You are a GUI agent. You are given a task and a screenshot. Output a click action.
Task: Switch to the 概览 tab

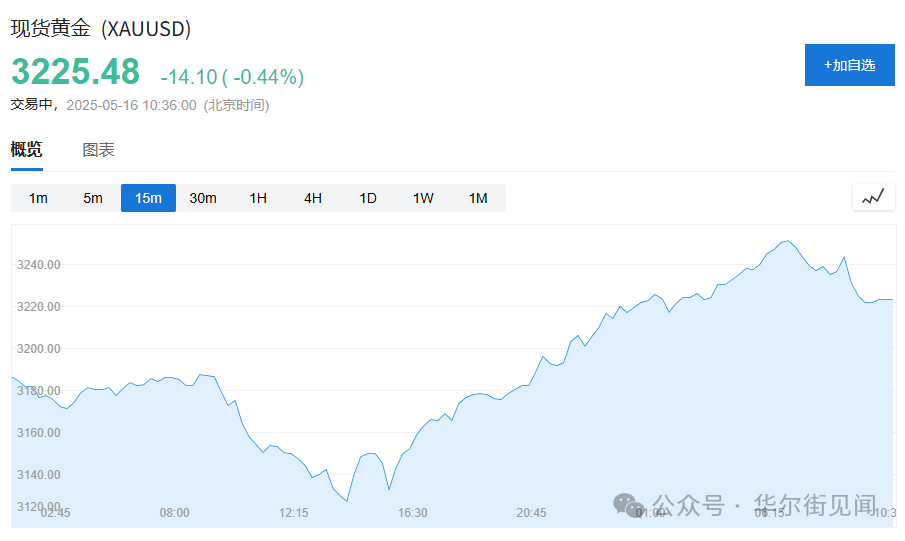[27, 150]
